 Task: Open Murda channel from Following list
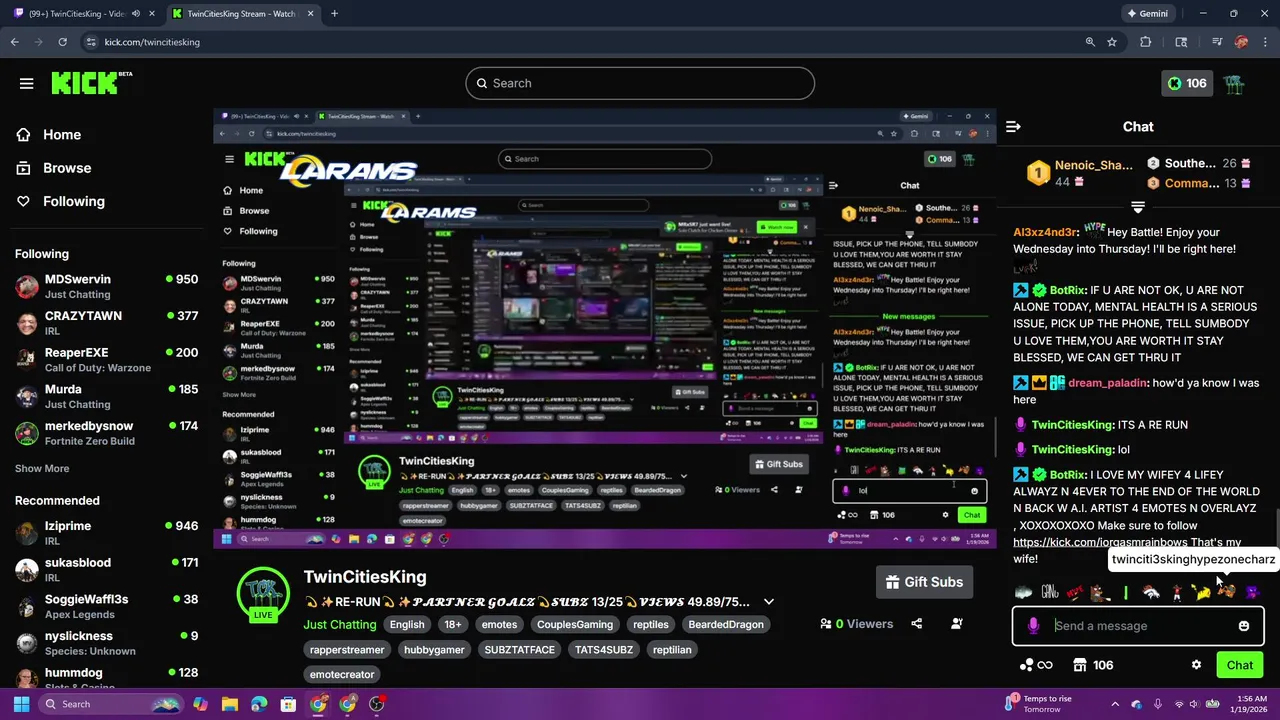click(107, 396)
